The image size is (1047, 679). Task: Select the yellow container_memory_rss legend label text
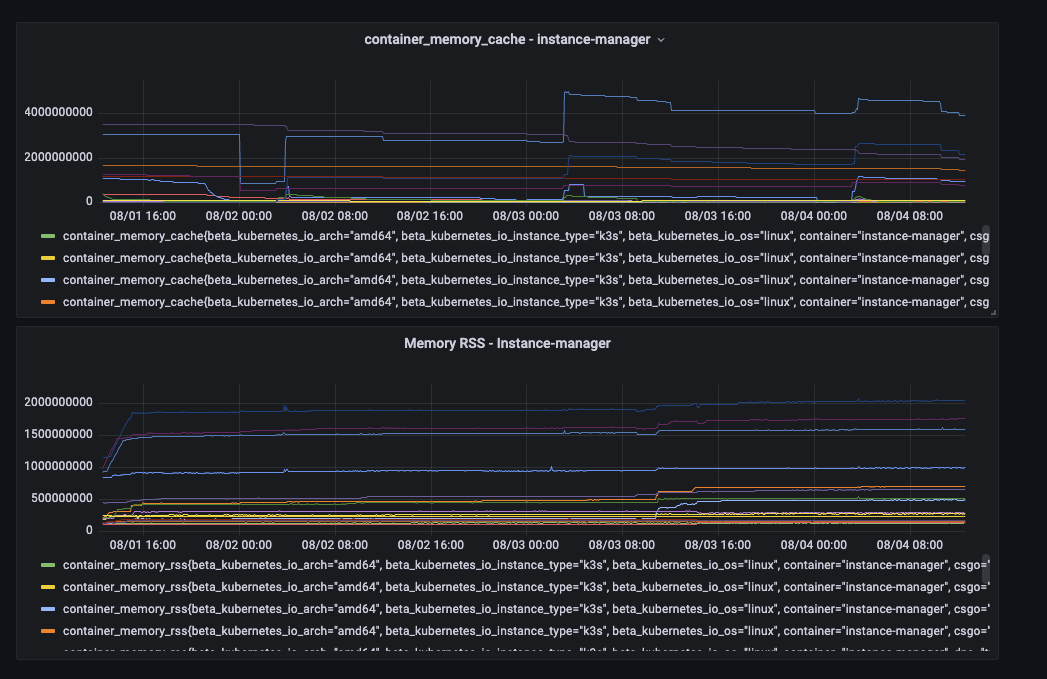point(300,587)
